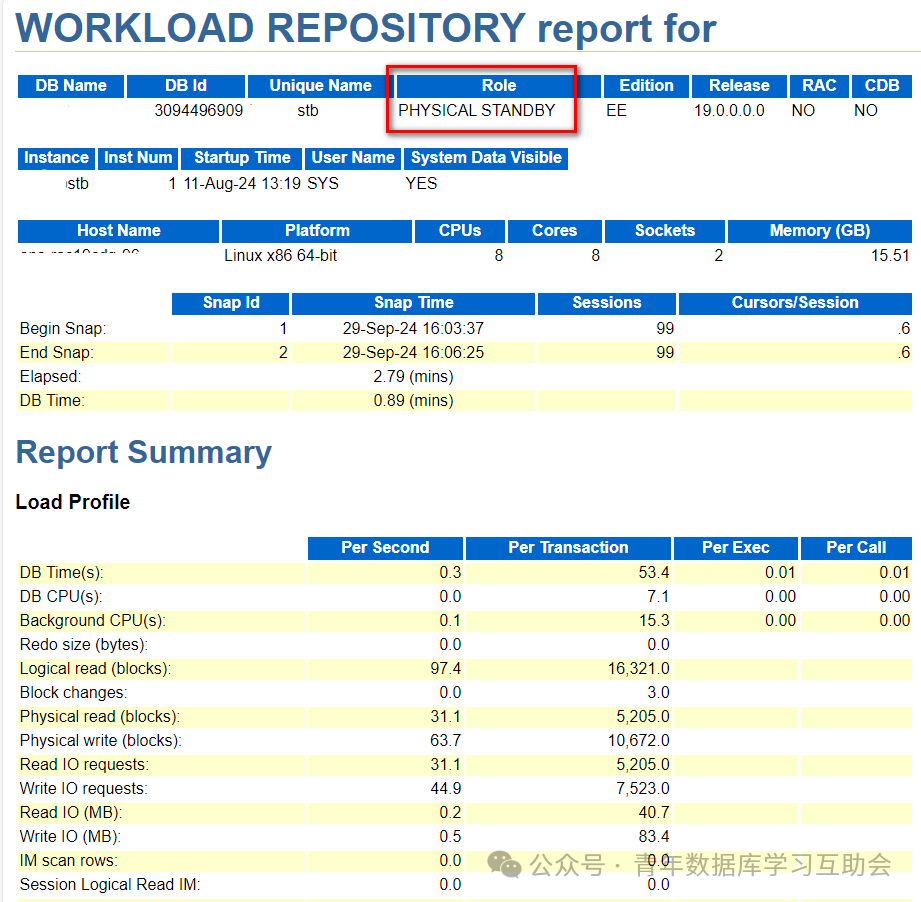
Task: Click the System Data Visible value YES
Action: 421,184
